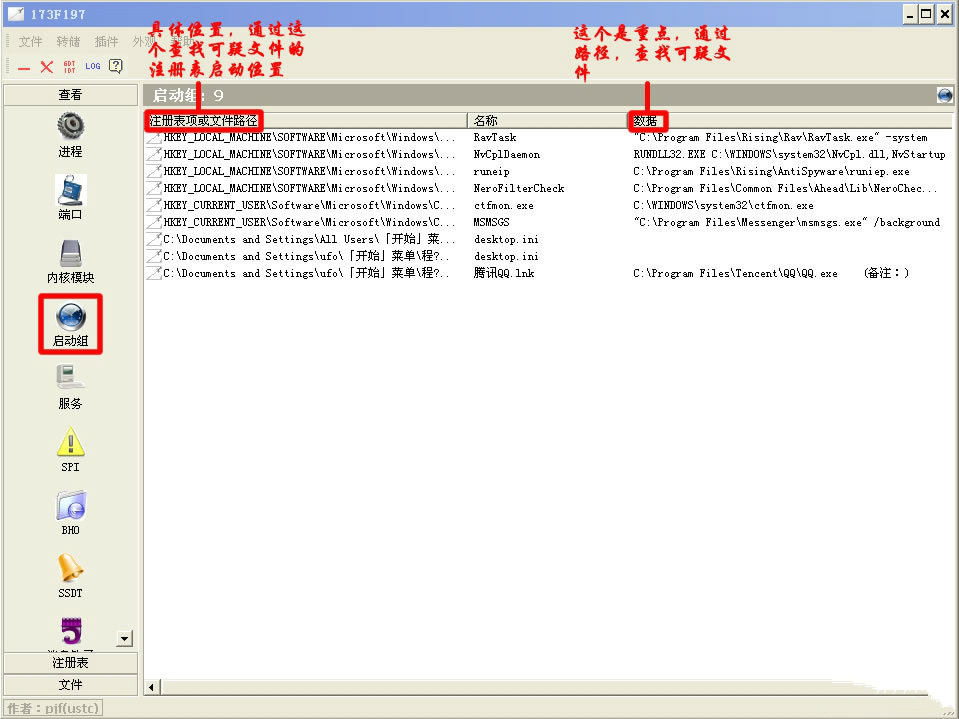Click the GDT/IDT toolbar icon
959x719 pixels.
[x=69, y=66]
